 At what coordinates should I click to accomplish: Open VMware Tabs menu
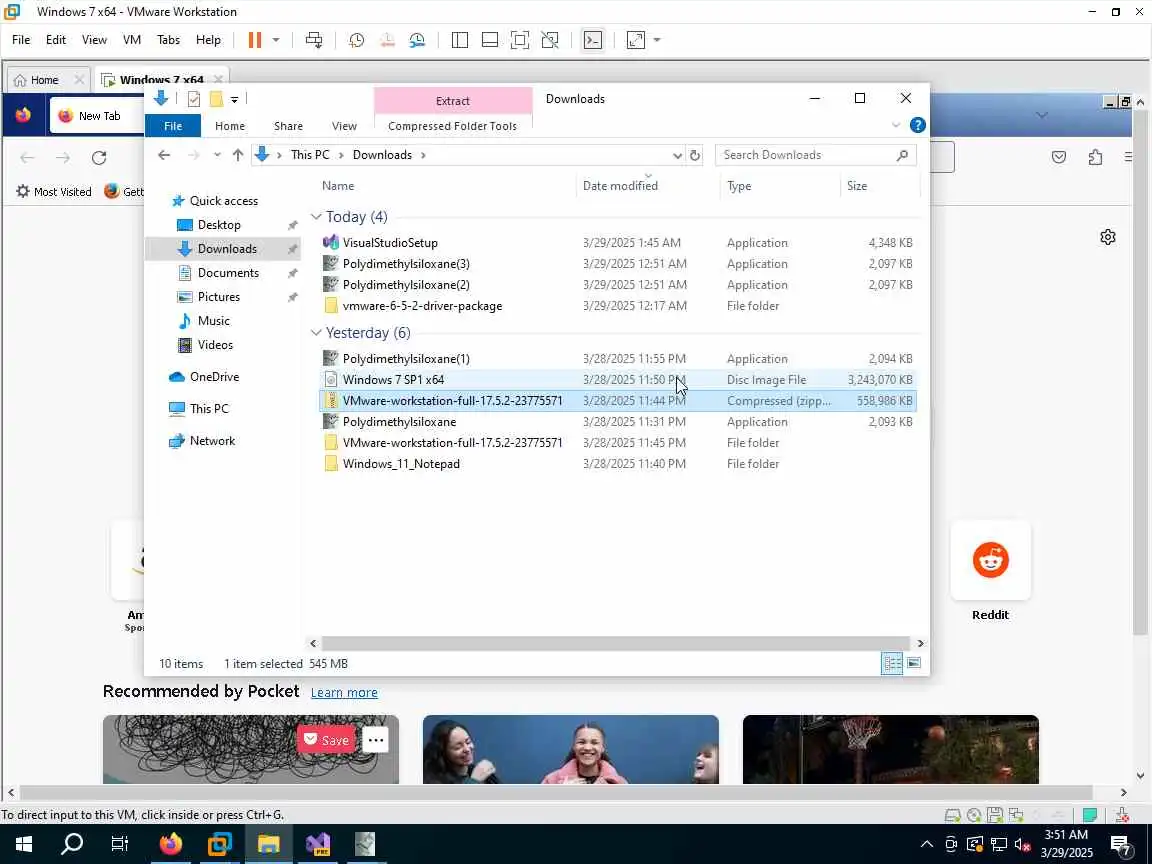168,40
